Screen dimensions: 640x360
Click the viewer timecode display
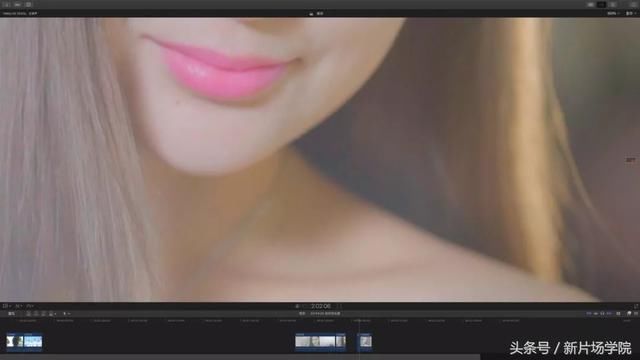pos(320,306)
